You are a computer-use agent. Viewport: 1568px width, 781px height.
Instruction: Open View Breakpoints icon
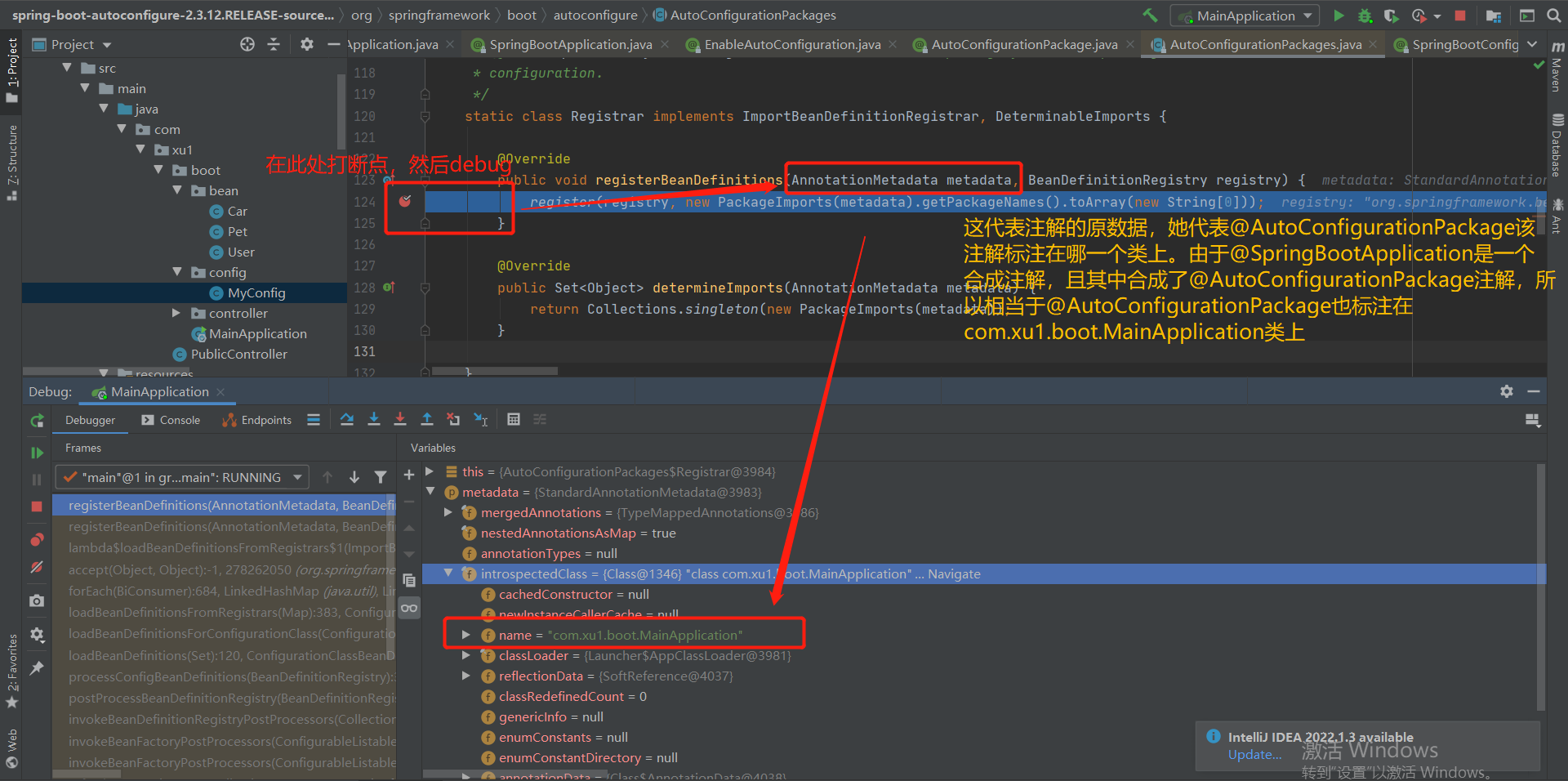tap(37, 540)
